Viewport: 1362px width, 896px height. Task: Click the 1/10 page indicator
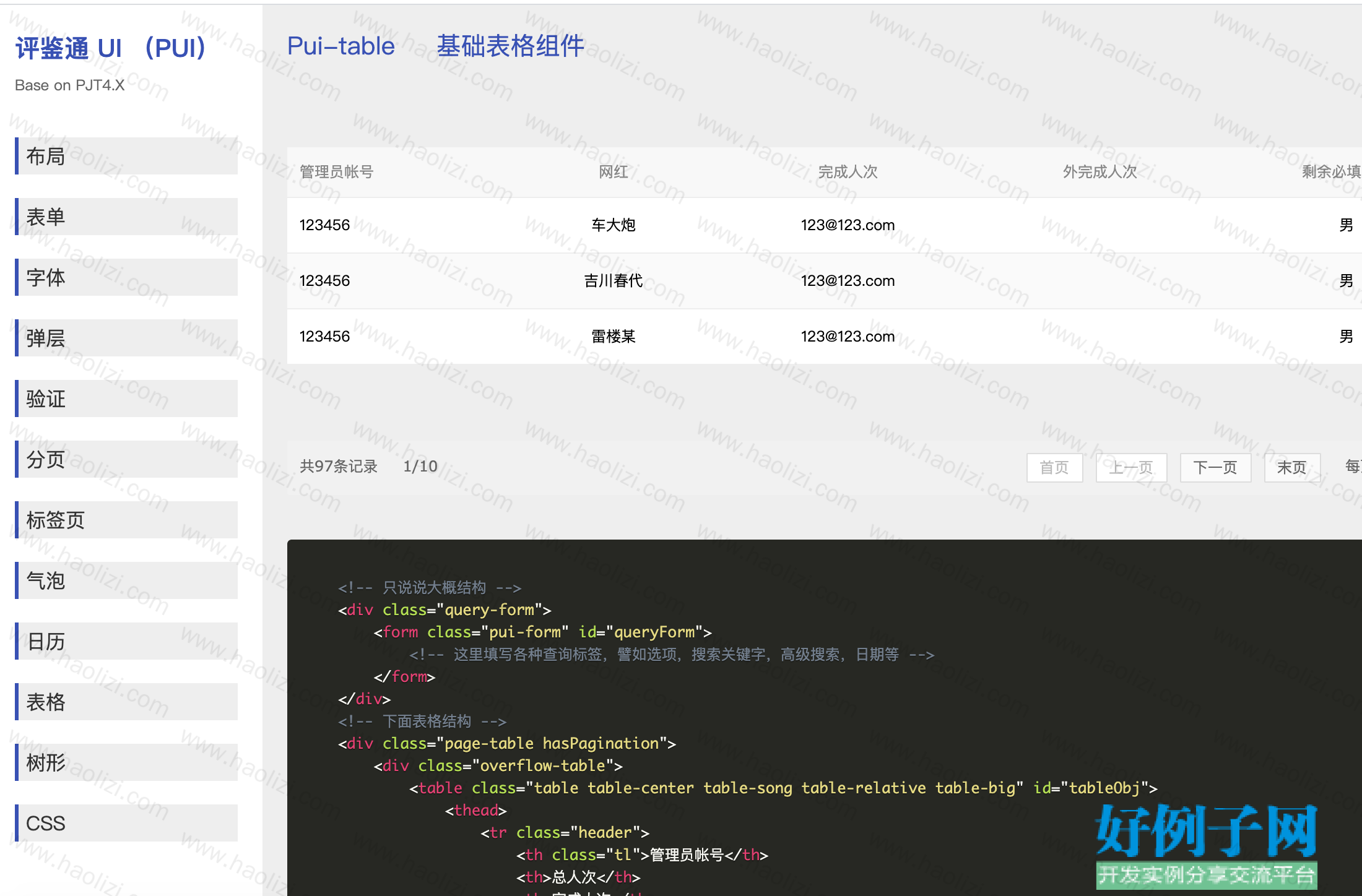[x=420, y=466]
